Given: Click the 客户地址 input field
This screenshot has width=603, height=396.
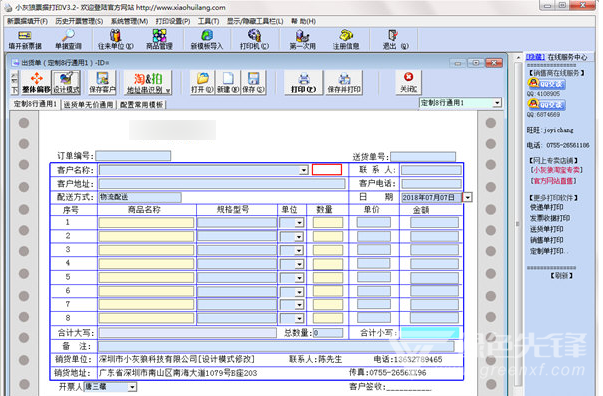Looking at the screenshot, I should coord(222,184).
